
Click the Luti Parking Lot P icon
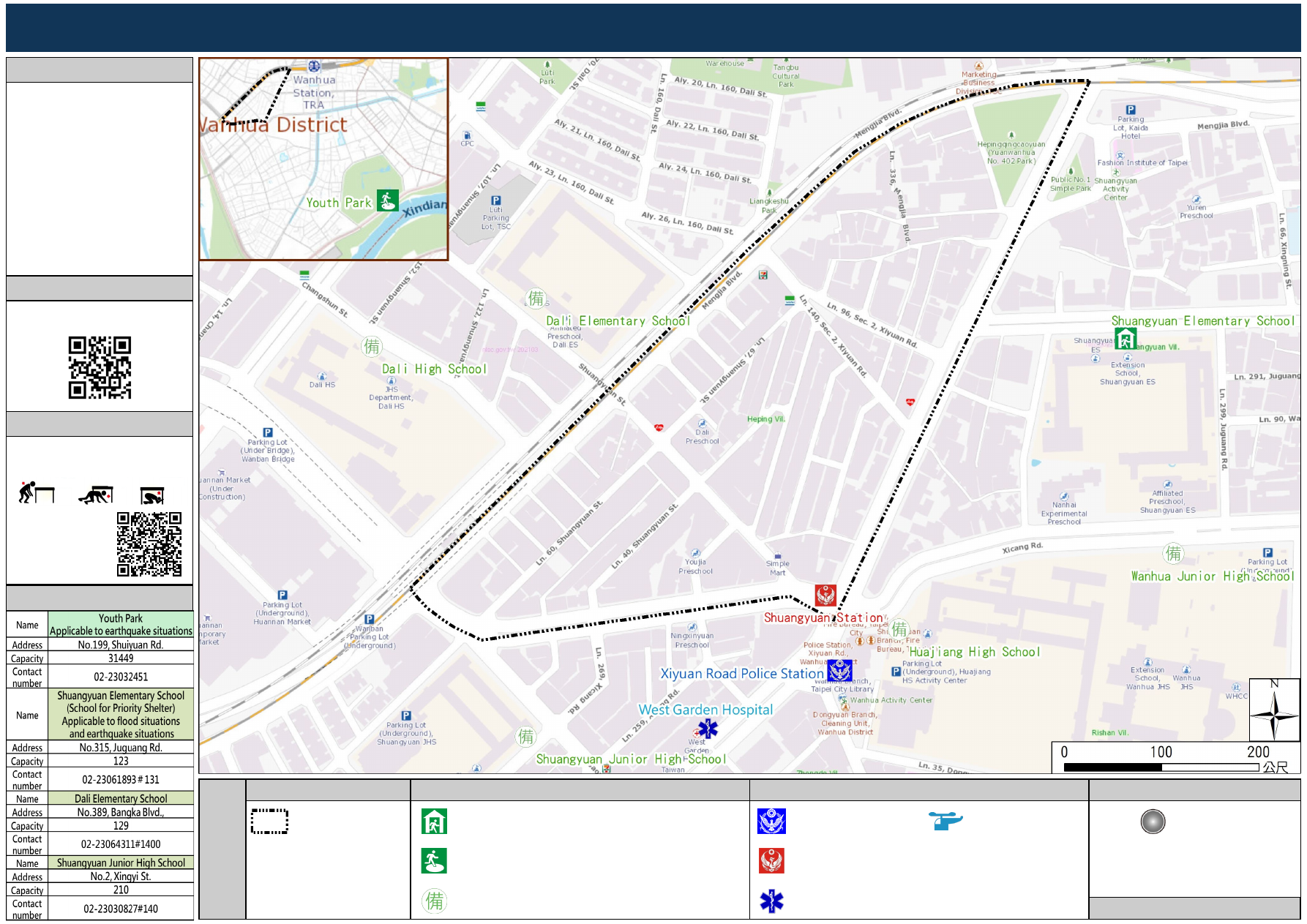[x=495, y=200]
